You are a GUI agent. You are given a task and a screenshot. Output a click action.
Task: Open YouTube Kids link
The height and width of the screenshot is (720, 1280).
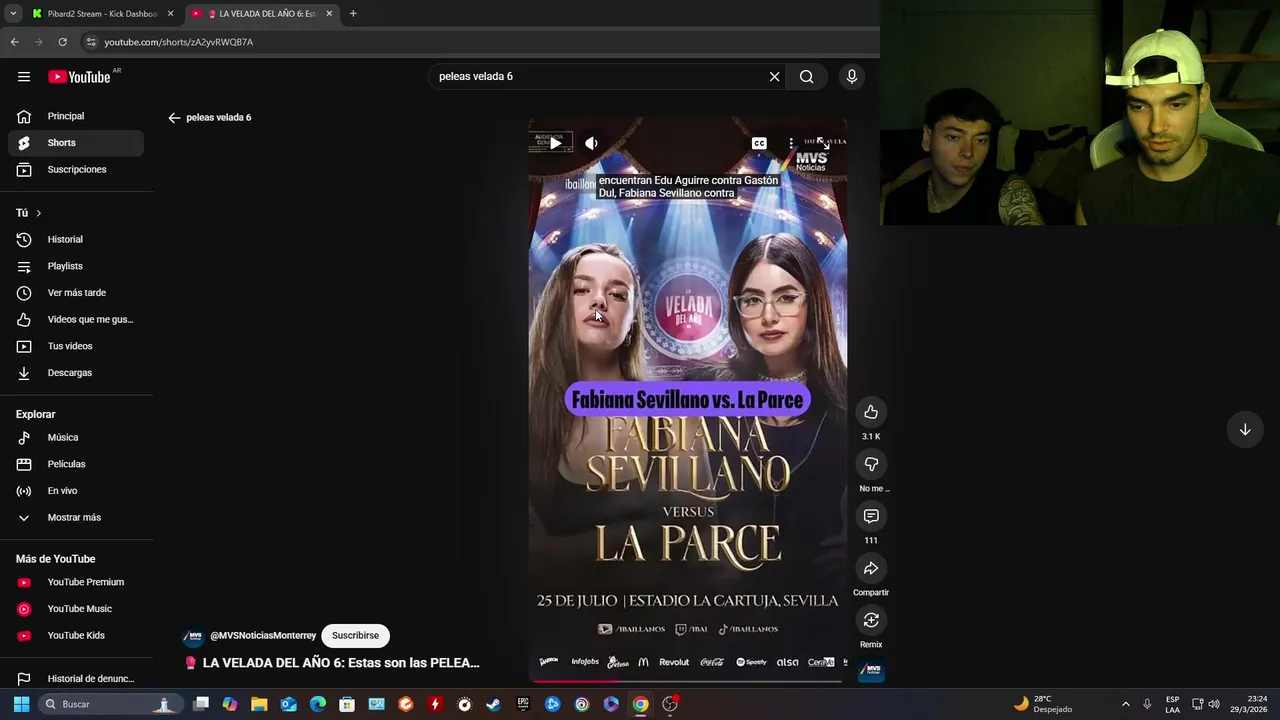tap(76, 635)
